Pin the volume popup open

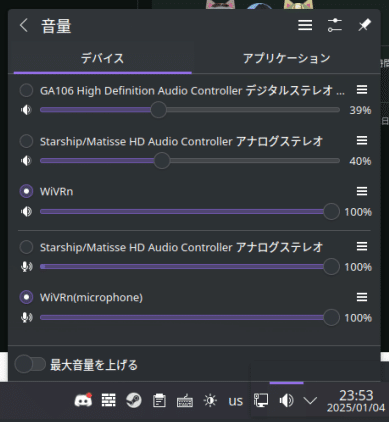pos(364,25)
